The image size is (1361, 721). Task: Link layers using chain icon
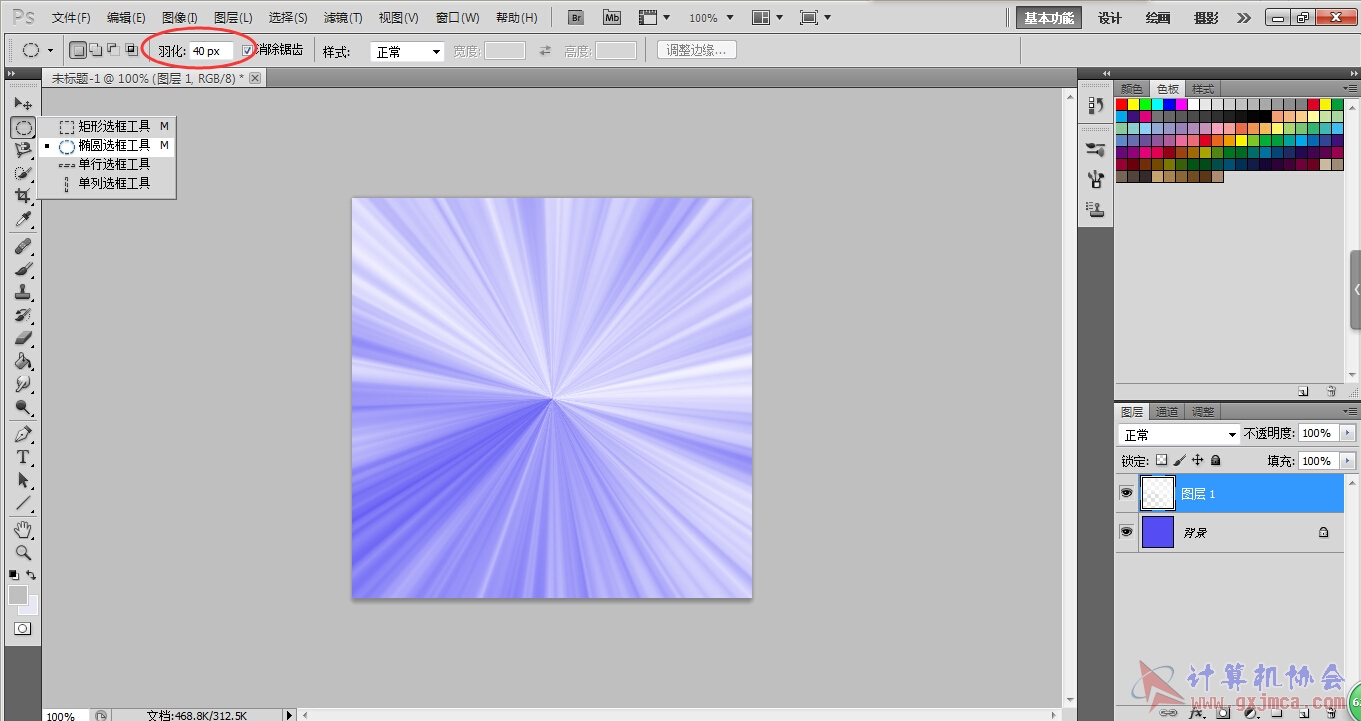tap(1166, 713)
